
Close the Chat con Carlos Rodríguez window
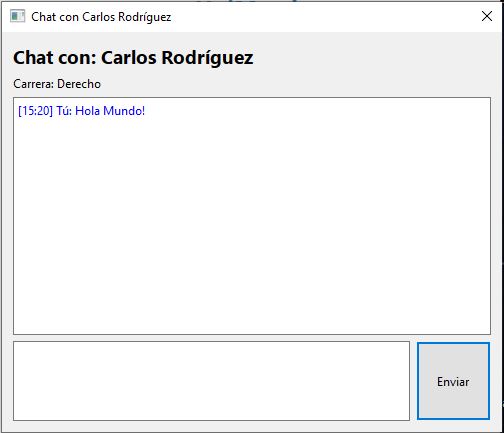click(x=487, y=16)
